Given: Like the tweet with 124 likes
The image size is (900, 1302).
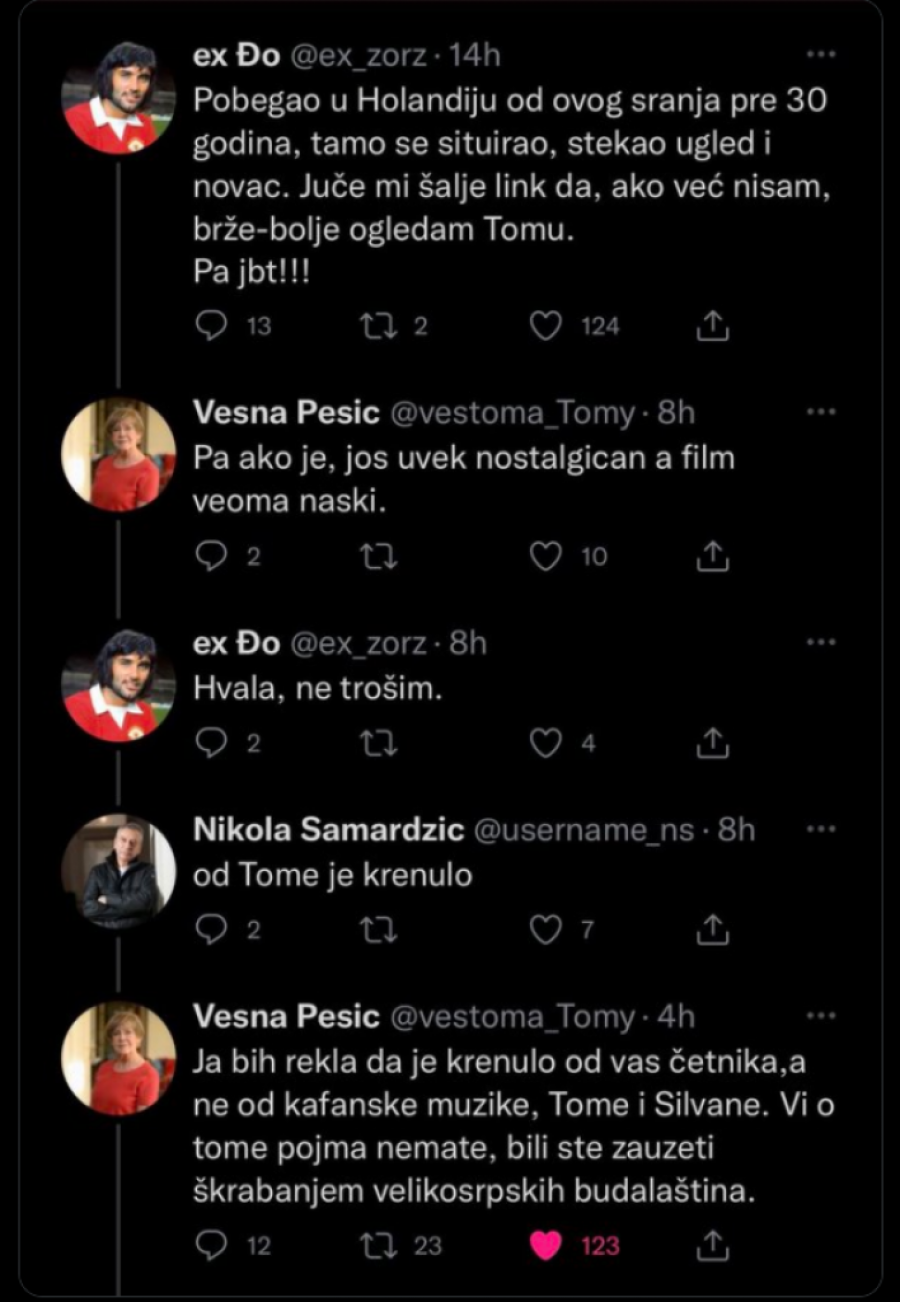Looking at the screenshot, I should [x=545, y=326].
